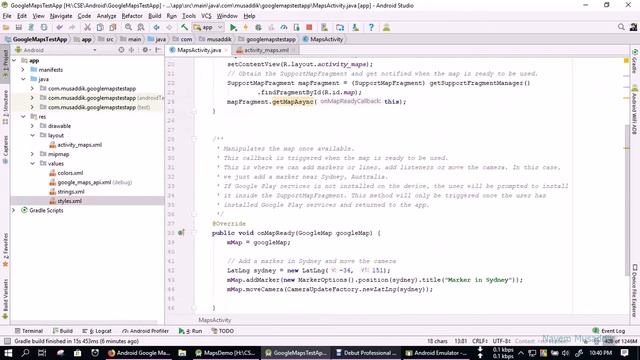Click the red Stop icon
This screenshot has width=640, height=360.
[309, 27]
